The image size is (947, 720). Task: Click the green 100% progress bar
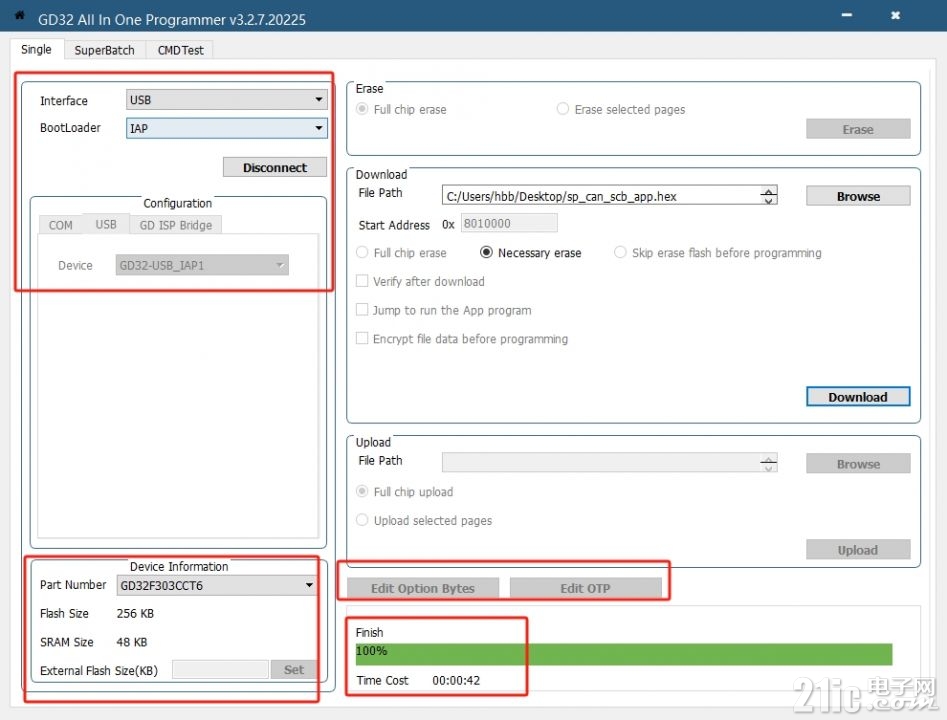click(624, 654)
